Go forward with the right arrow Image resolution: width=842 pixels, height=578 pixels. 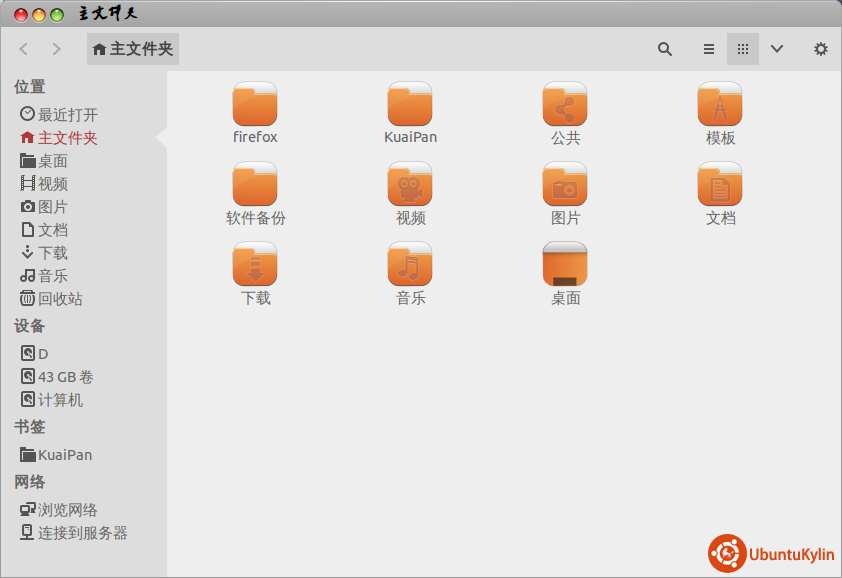pos(56,49)
